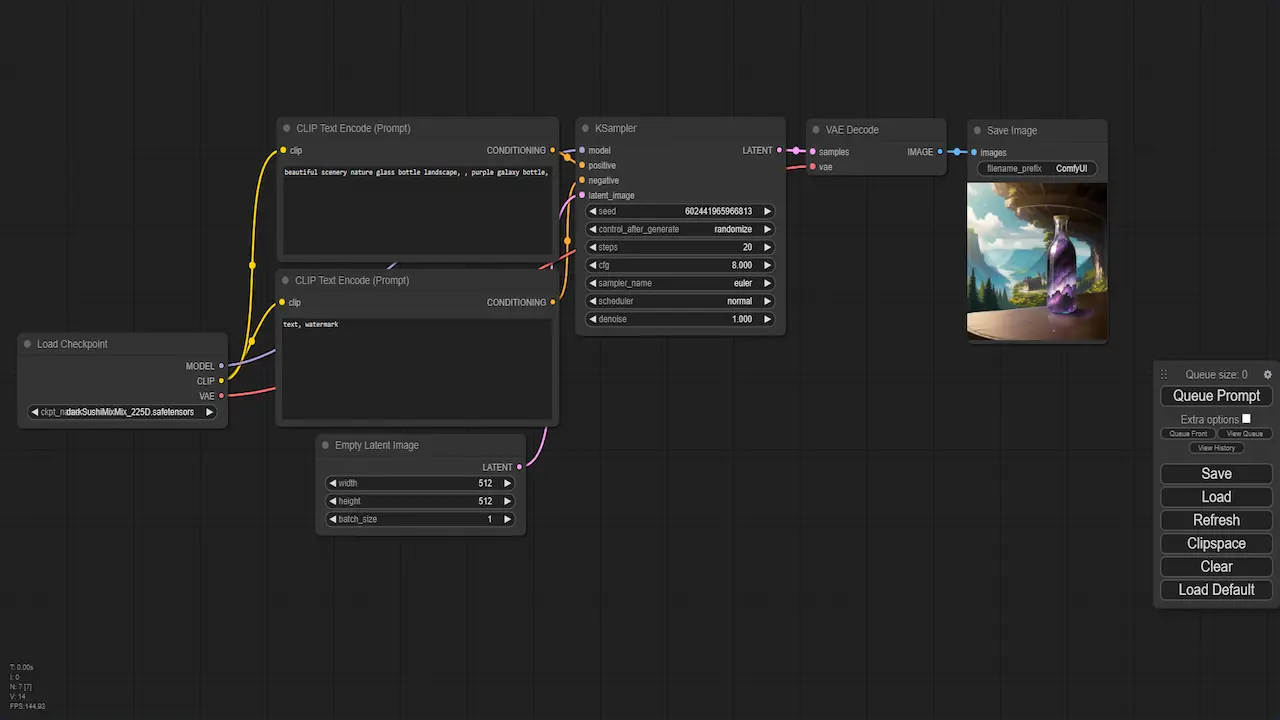The image size is (1280, 720).
Task: Click the CONDITIONING output on top CLIP Text Encode
Action: click(x=552, y=150)
